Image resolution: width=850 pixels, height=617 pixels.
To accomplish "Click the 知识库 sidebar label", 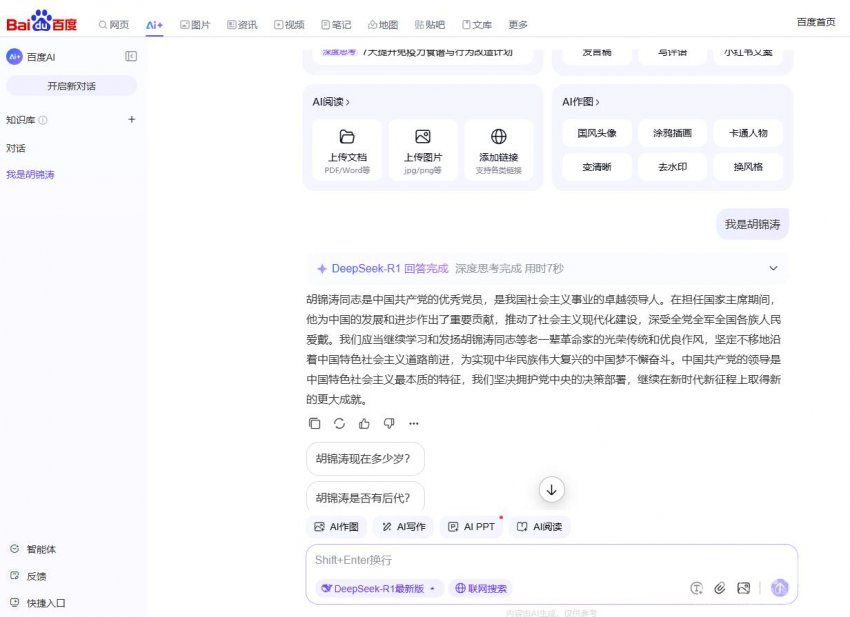I will click(20, 120).
